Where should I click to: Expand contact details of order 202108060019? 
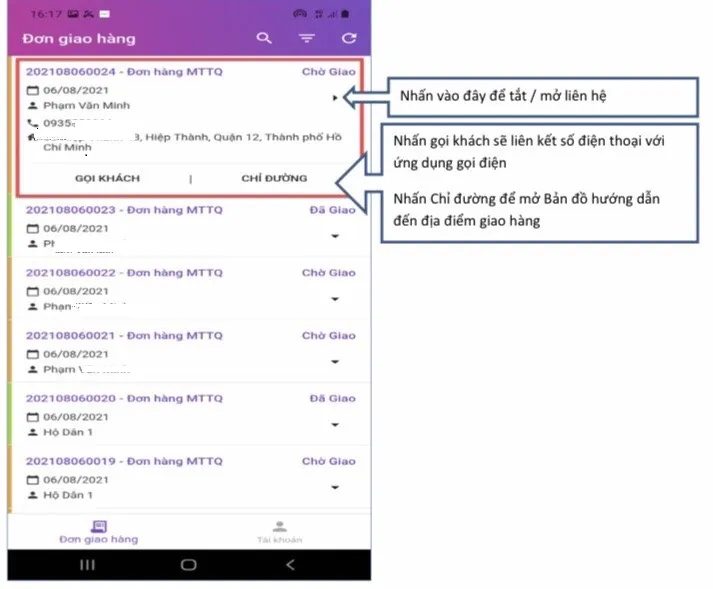pyautogui.click(x=335, y=487)
